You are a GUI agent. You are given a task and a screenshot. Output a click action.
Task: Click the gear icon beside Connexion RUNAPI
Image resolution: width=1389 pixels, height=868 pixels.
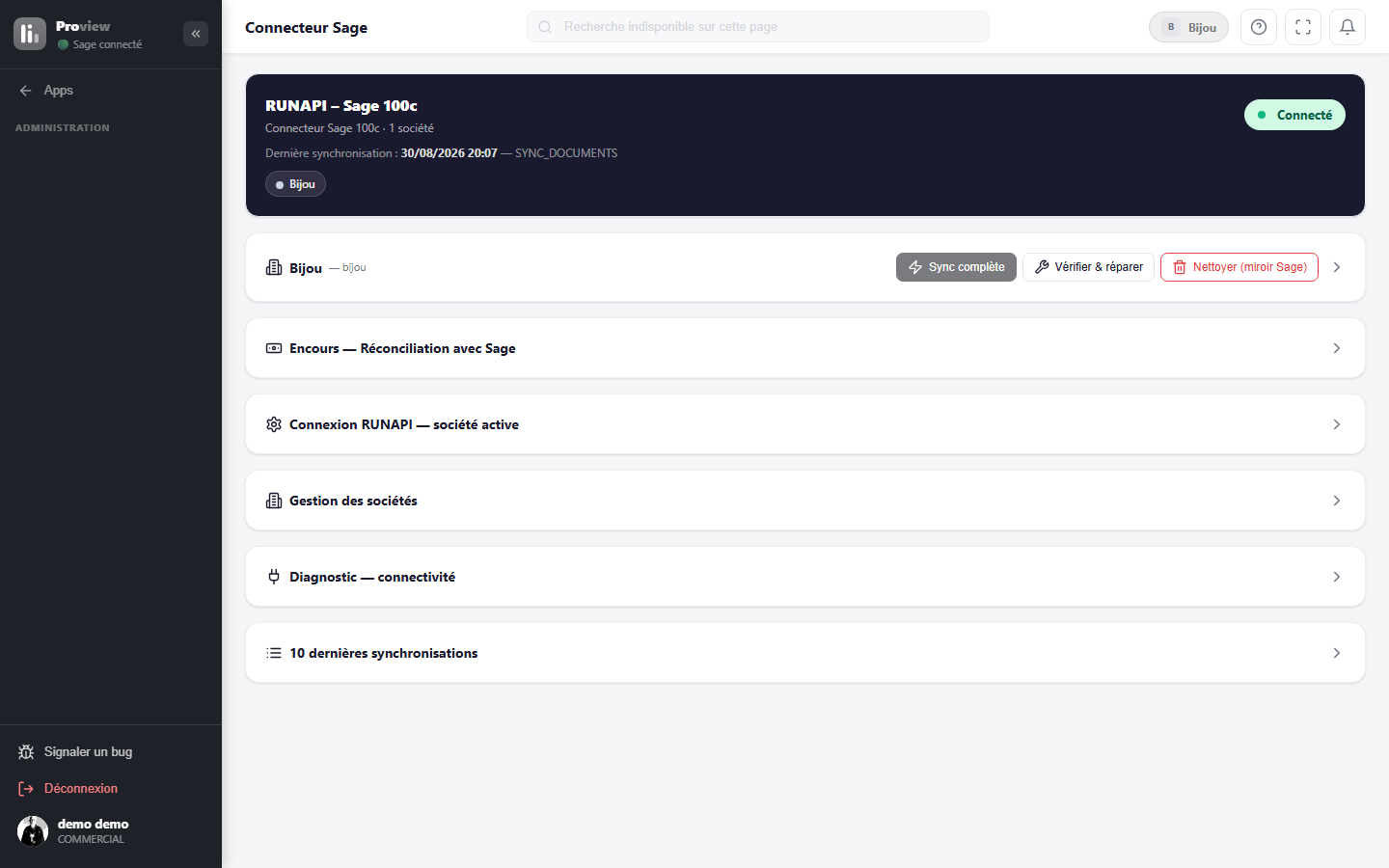pos(274,424)
